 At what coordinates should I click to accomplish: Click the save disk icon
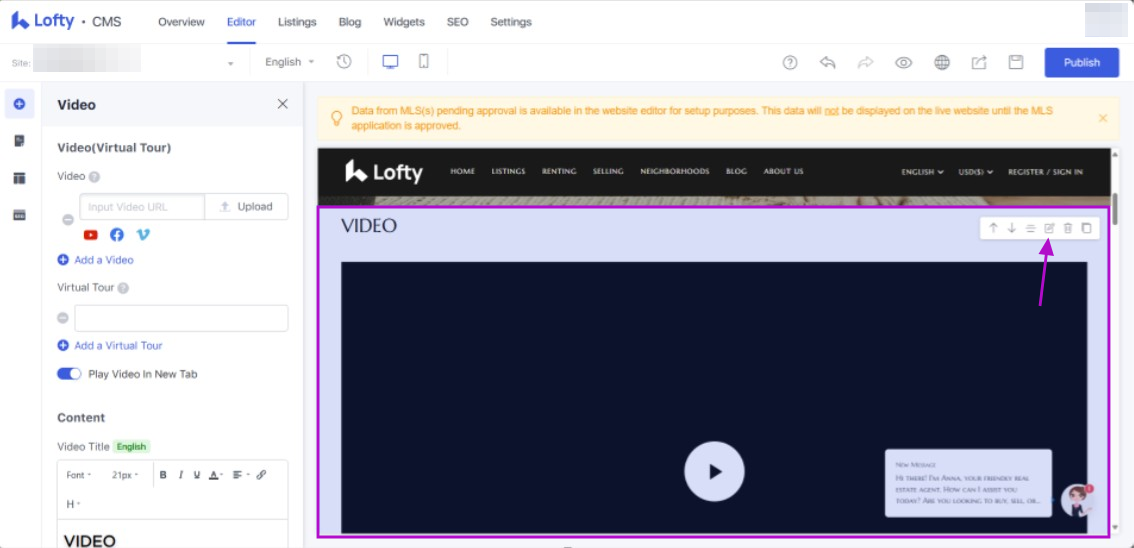click(1016, 62)
